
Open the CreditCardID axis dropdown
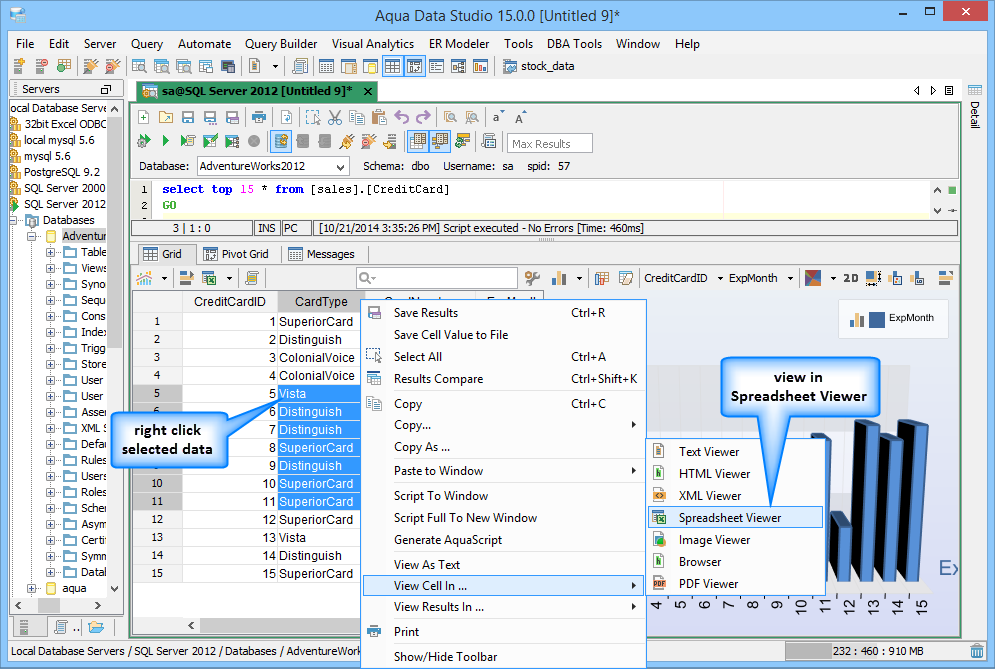point(721,278)
